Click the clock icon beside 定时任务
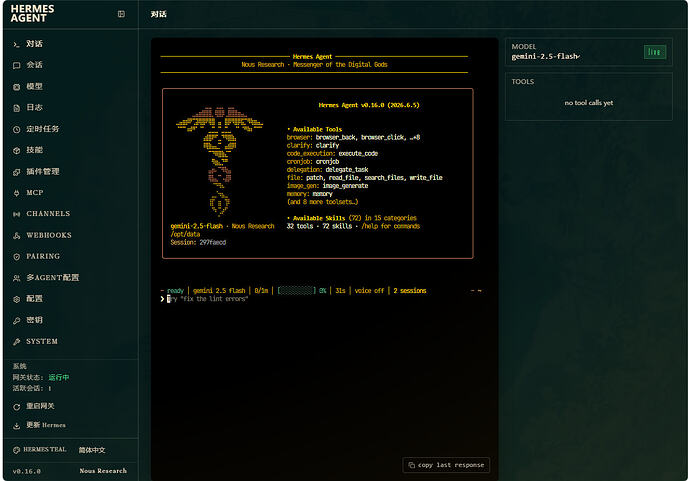Screen dimensions: 690x481 16,129
